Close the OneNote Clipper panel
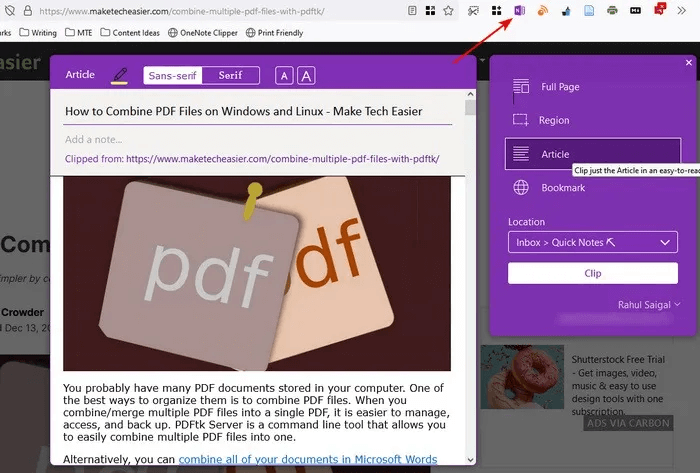The image size is (700, 473). [x=689, y=63]
